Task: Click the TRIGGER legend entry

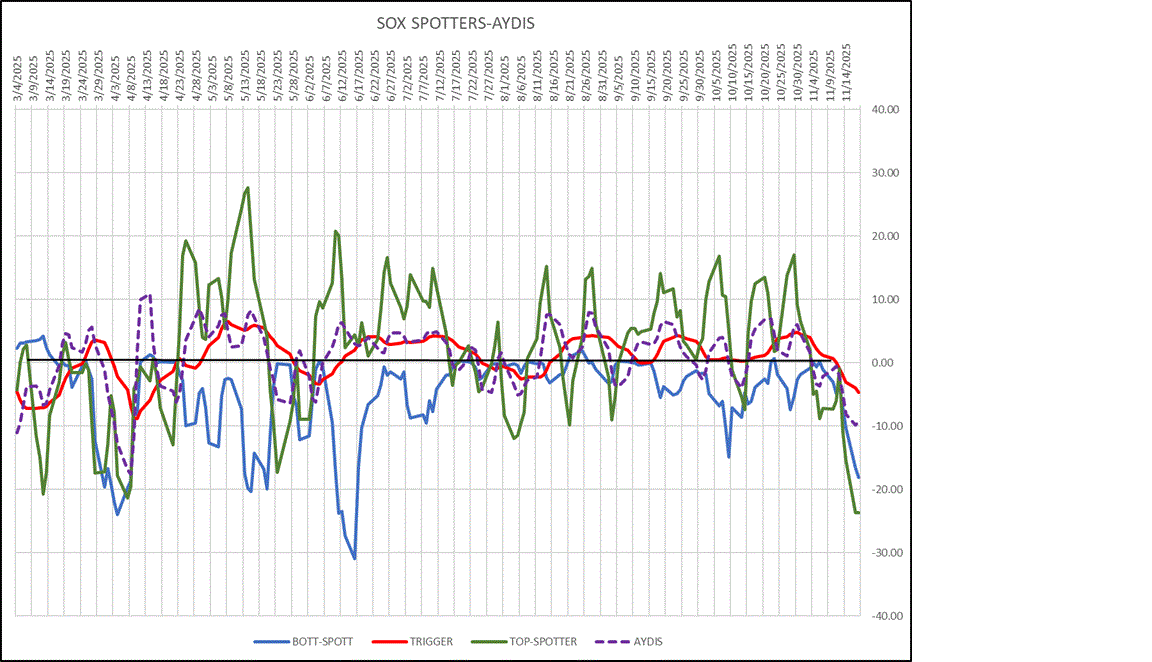Action: click(413, 641)
